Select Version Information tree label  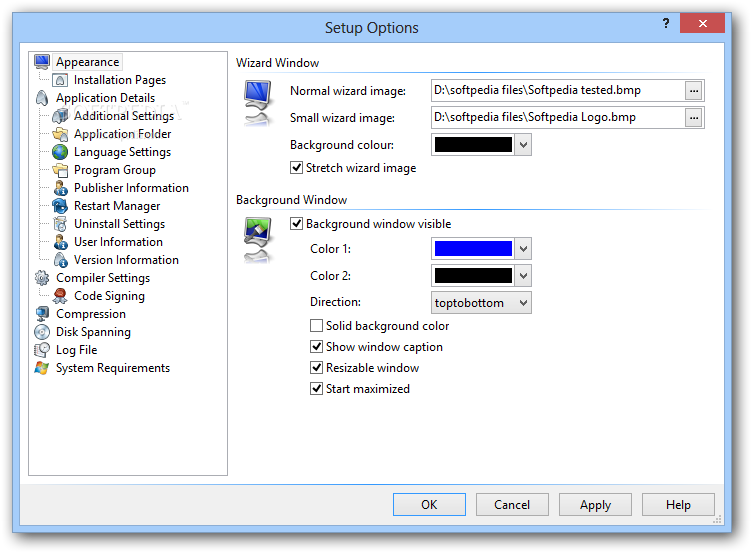point(126,260)
